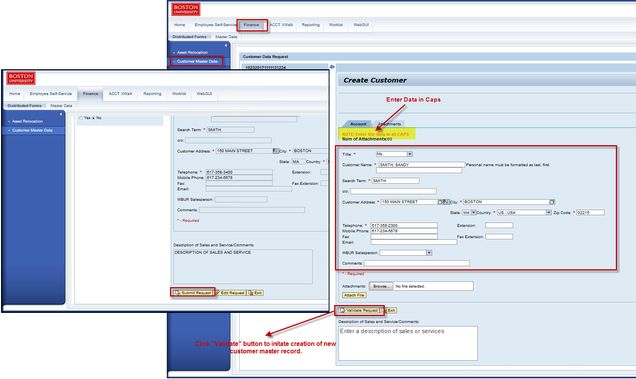Click the Validate Request button
Image resolution: width=636 pixels, height=379 pixels.
click(359, 310)
